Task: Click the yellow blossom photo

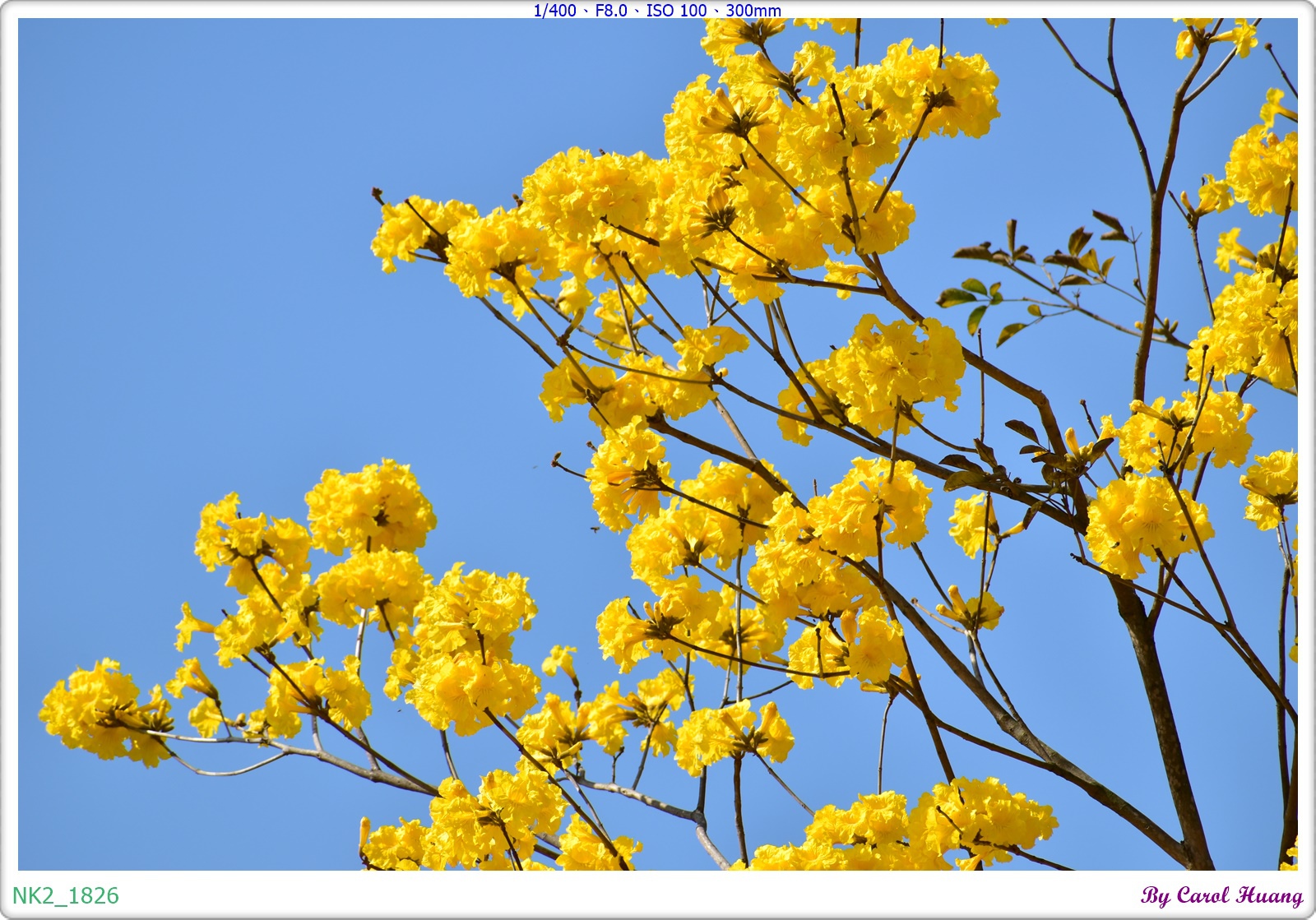Action: tap(657, 444)
